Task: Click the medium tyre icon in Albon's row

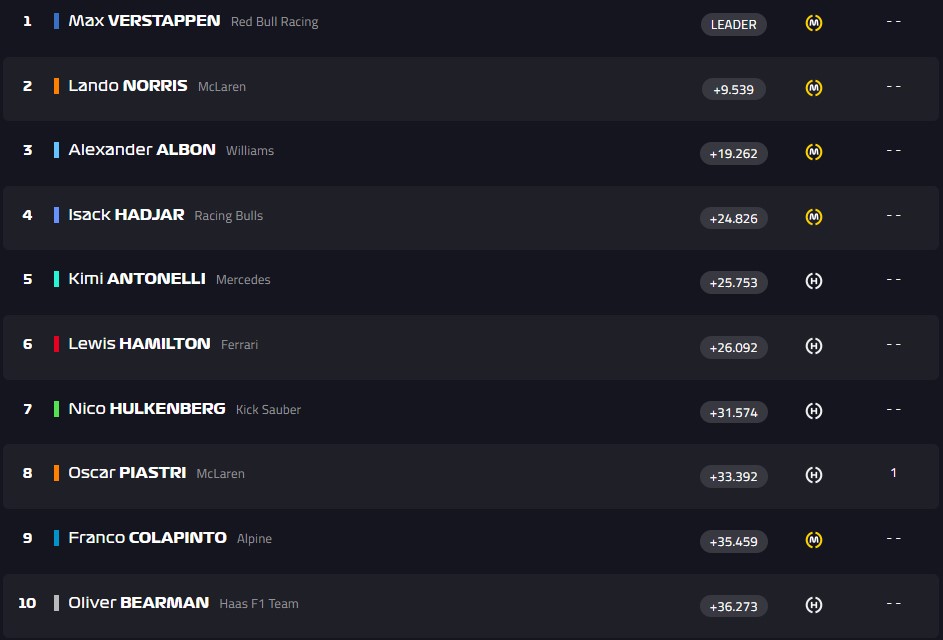Action: pyautogui.click(x=814, y=152)
